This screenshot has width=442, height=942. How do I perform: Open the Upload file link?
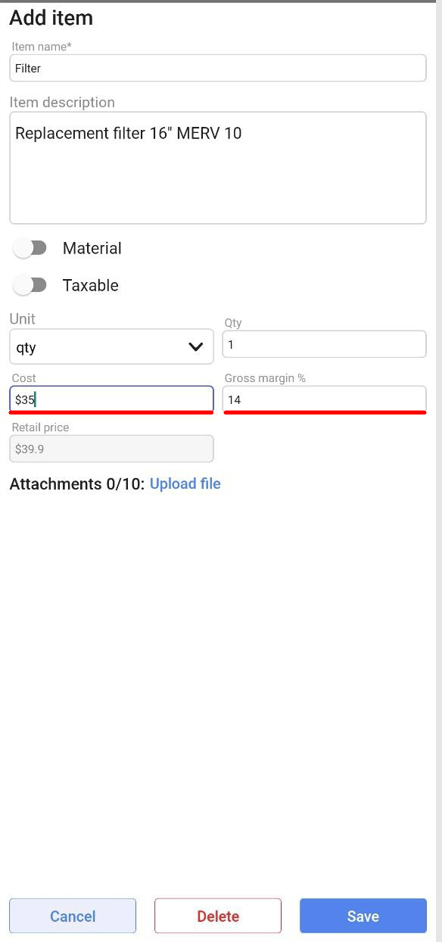point(185,484)
